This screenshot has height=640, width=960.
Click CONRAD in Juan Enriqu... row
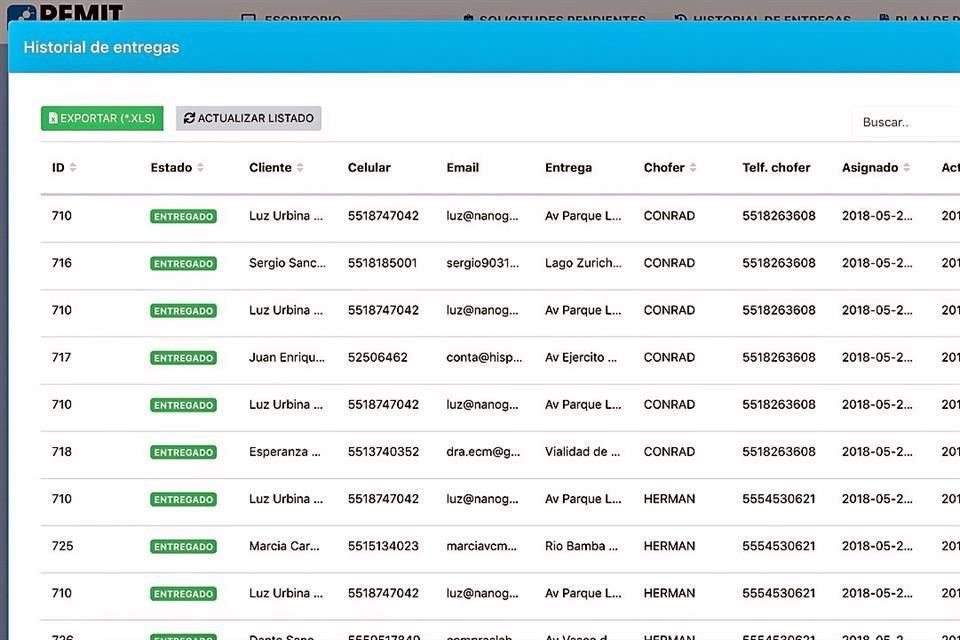[669, 357]
